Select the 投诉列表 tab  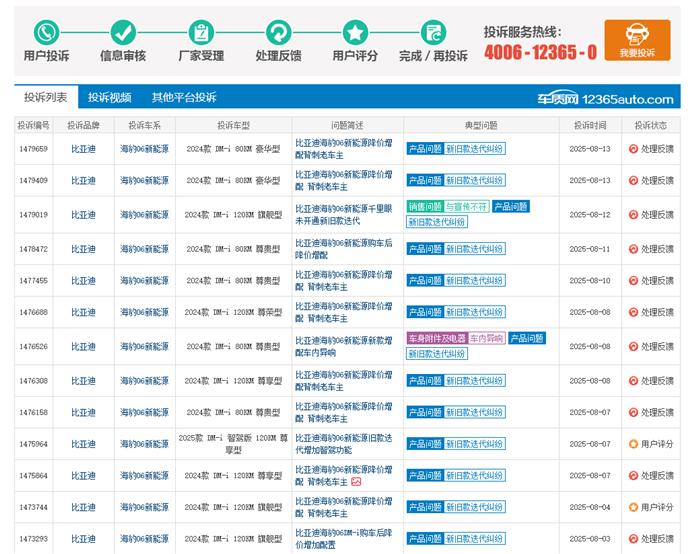tap(46, 97)
